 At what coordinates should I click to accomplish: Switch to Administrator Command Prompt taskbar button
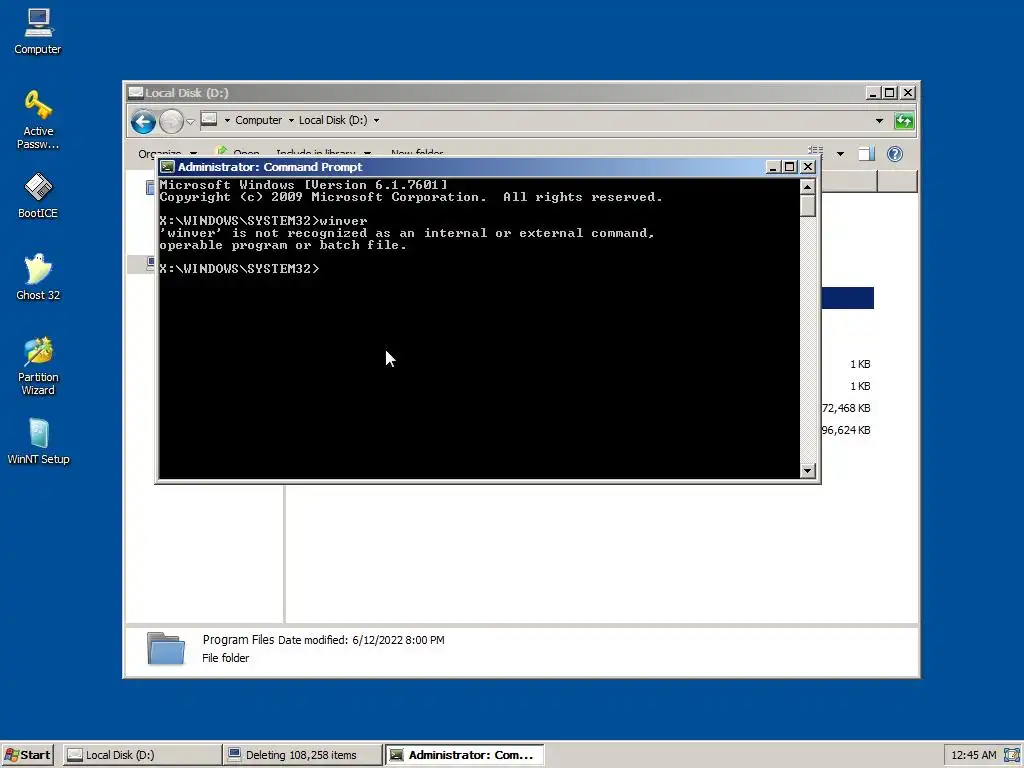(x=464, y=755)
